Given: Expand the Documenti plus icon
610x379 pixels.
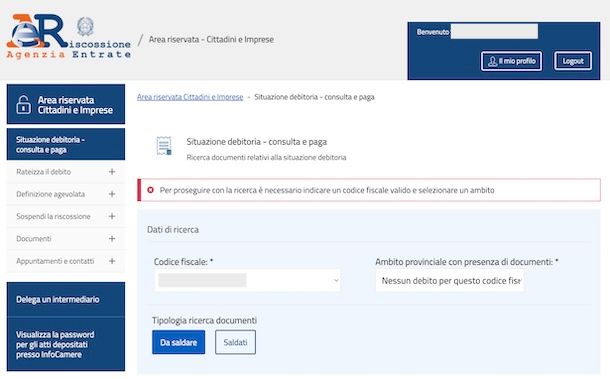Looking at the screenshot, I should coord(112,239).
